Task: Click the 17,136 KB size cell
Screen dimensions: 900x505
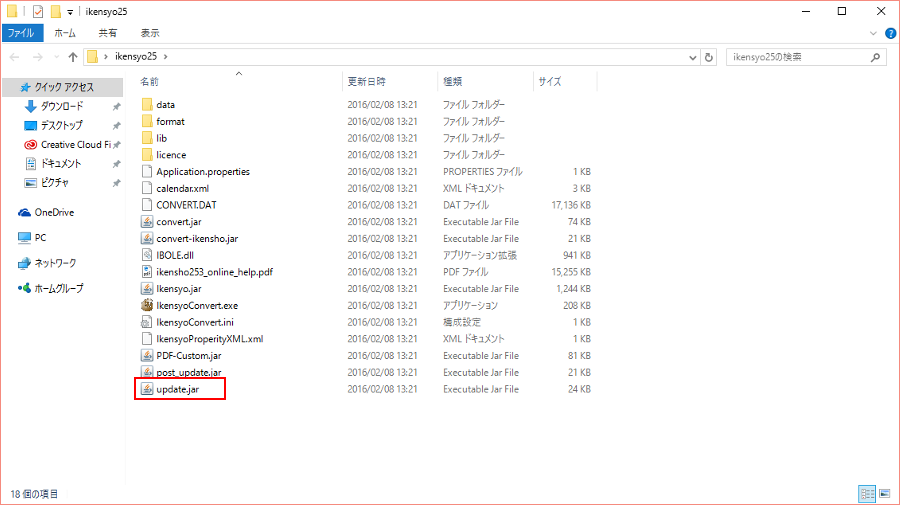Action: (571, 205)
